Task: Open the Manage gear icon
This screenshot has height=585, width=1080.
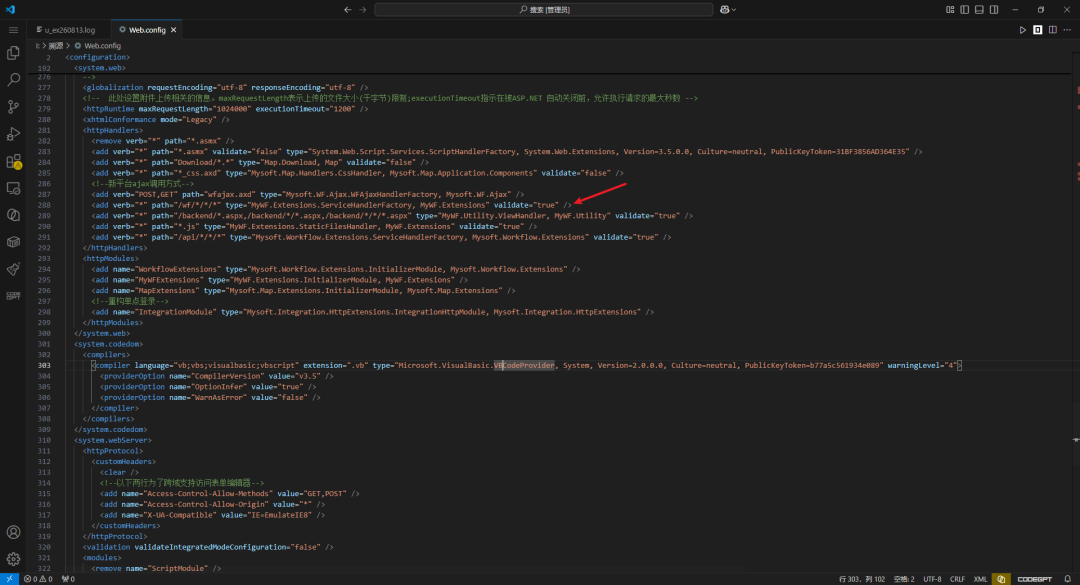Action: pyautogui.click(x=13, y=559)
